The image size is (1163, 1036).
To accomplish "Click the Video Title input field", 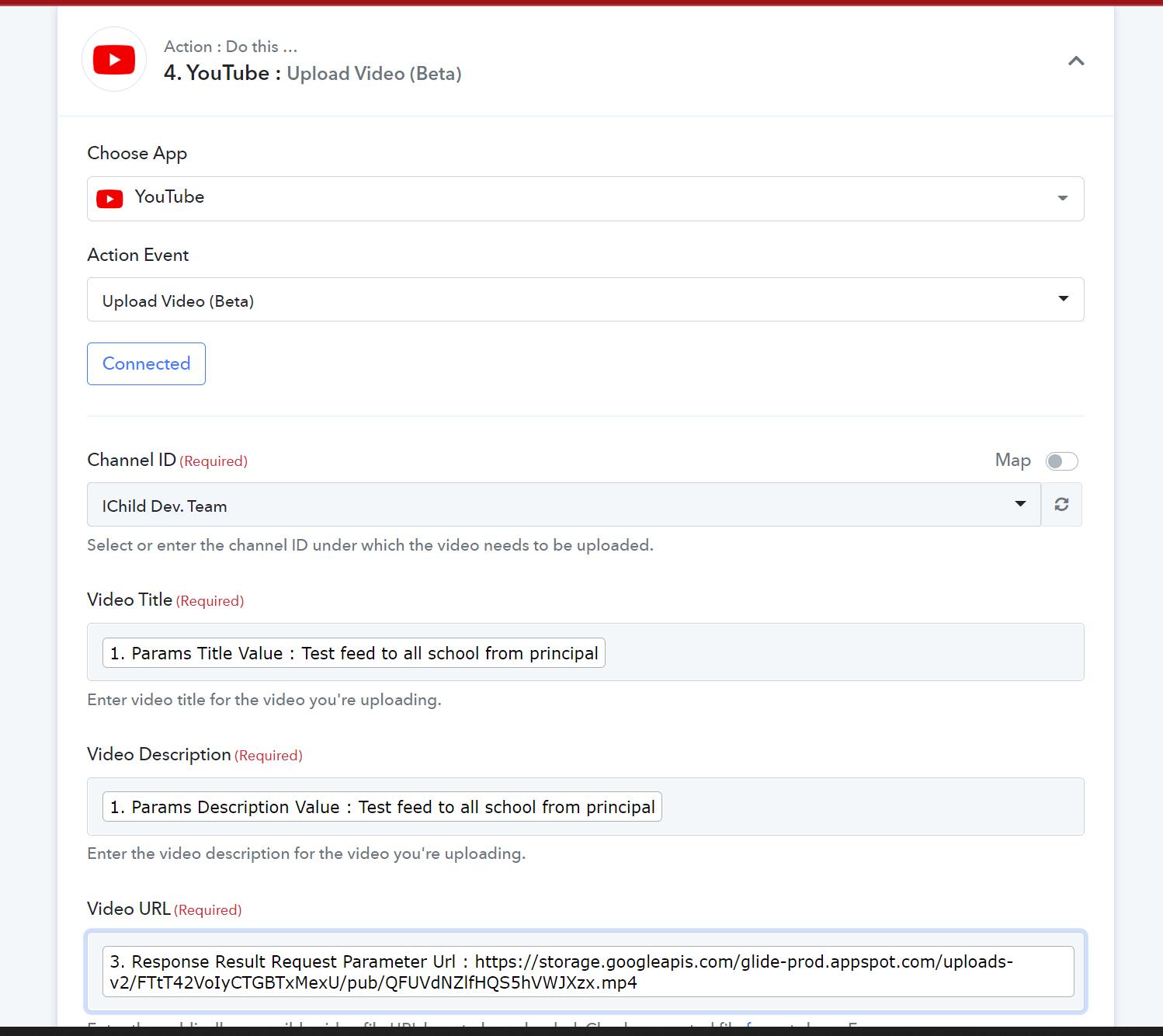I will pyautogui.click(x=585, y=652).
